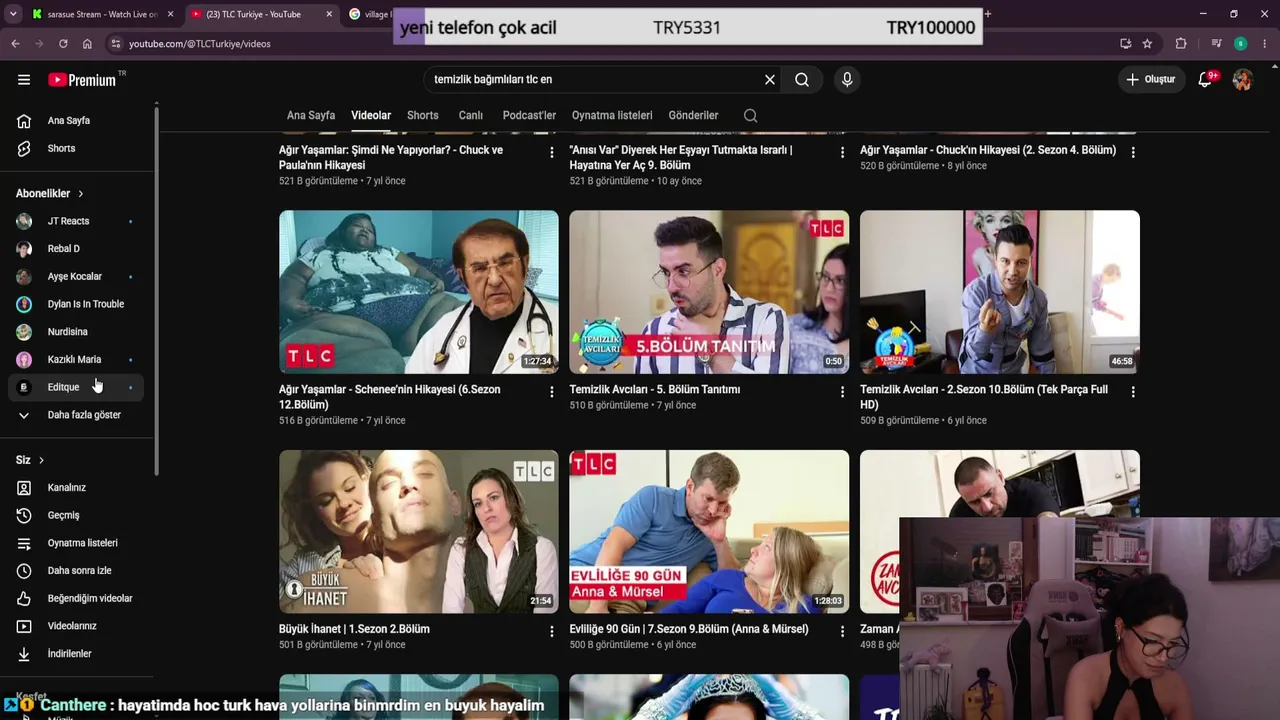1280x720 pixels.
Task: Open options for Chuck'ın Hikayesi video
Action: tap(1132, 152)
